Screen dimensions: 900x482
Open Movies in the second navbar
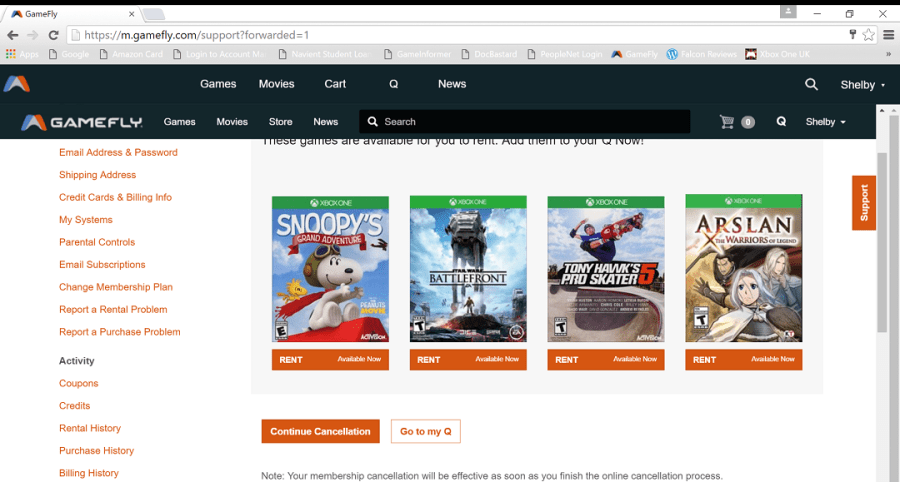(x=232, y=122)
